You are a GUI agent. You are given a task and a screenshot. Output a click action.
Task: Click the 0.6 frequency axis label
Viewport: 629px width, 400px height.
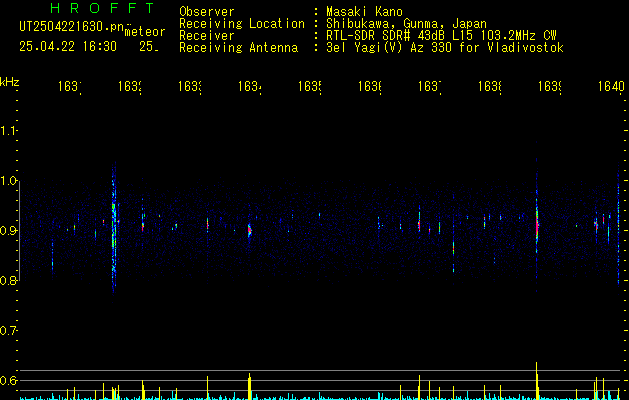8,380
